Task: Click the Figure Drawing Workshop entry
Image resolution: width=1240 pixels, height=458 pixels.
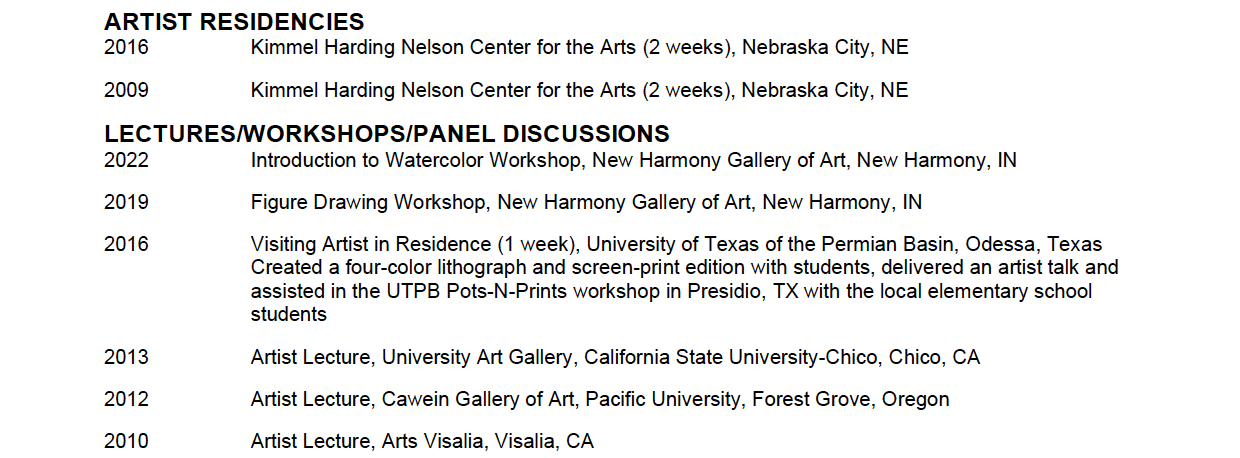Action: [x=586, y=202]
